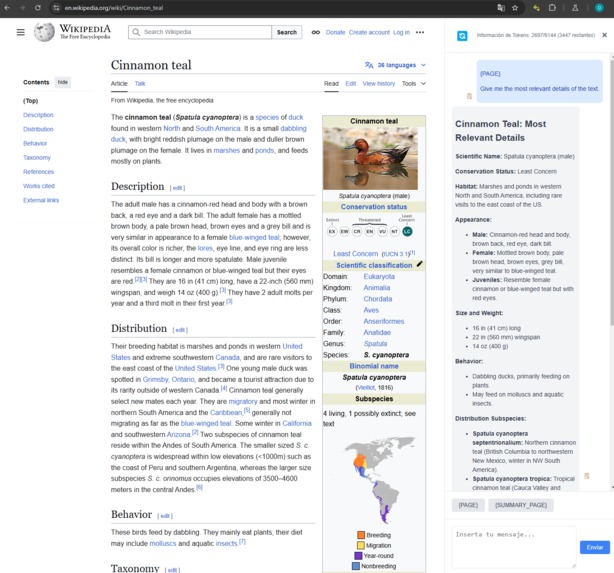Copy the user message with clipboard icon
The width and height of the screenshot is (614, 573).
pos(469,96)
